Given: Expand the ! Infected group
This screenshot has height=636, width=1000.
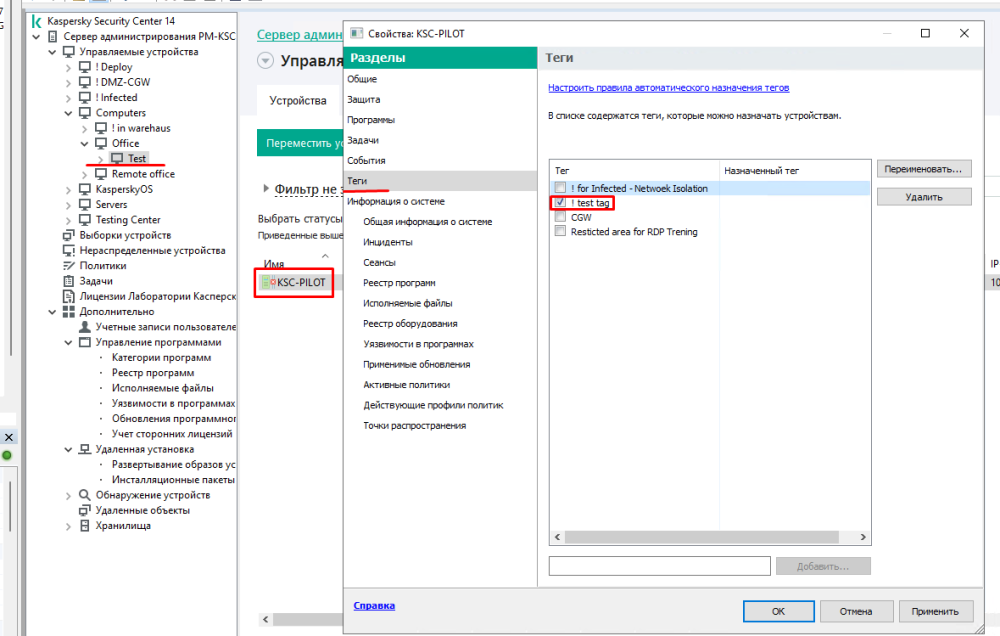Looking at the screenshot, I should (x=68, y=98).
